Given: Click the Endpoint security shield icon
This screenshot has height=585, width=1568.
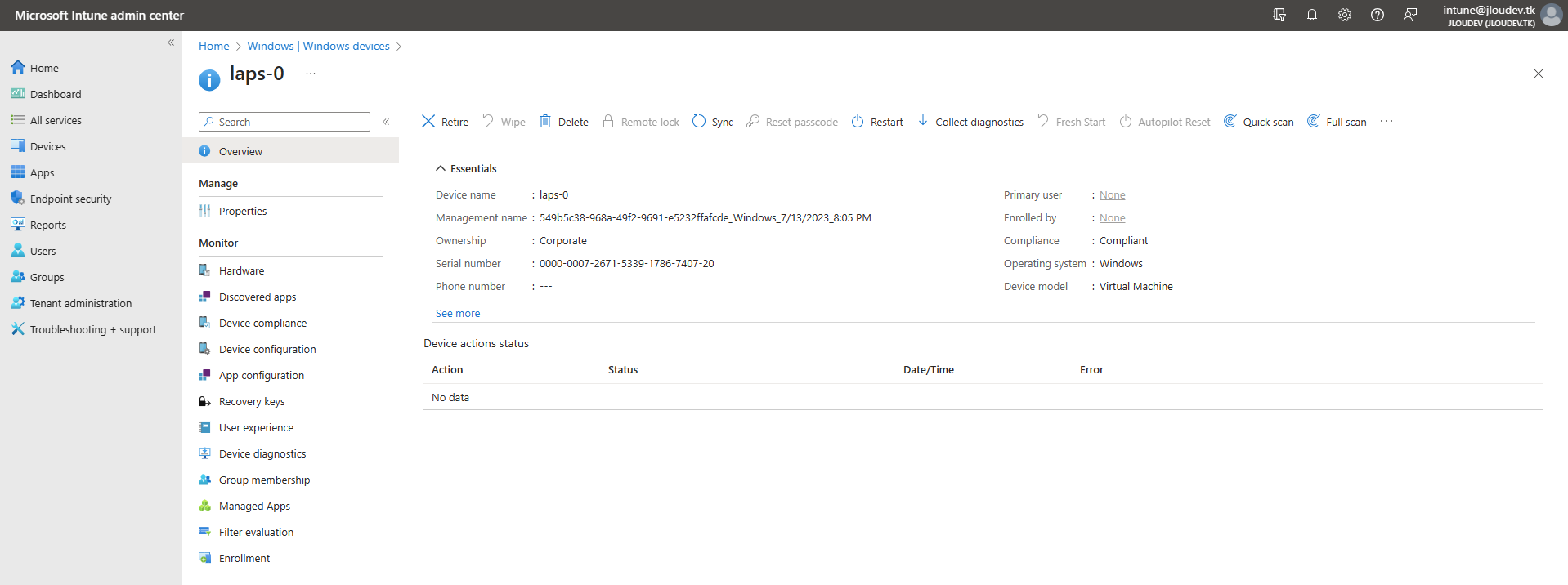Looking at the screenshot, I should (x=18, y=198).
